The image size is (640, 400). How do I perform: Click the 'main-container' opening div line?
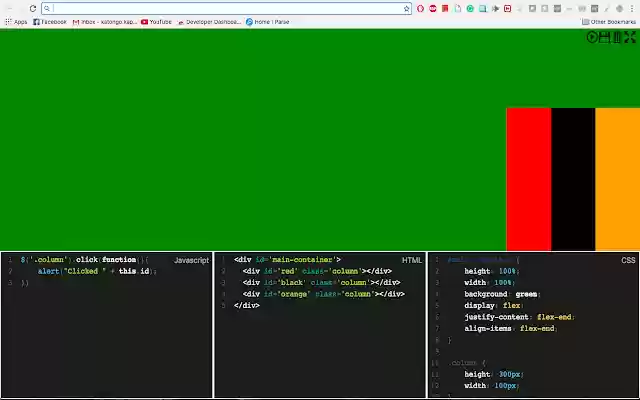point(287,260)
